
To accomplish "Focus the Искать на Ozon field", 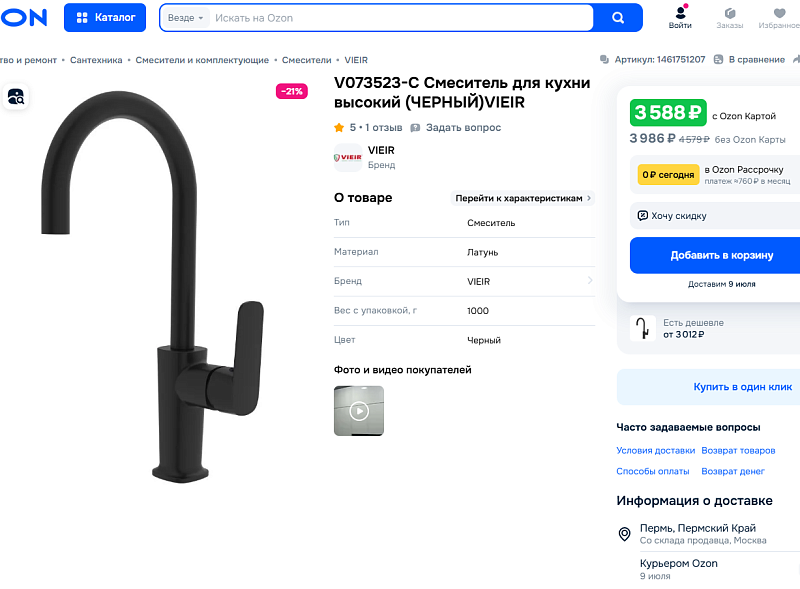I will pos(401,18).
